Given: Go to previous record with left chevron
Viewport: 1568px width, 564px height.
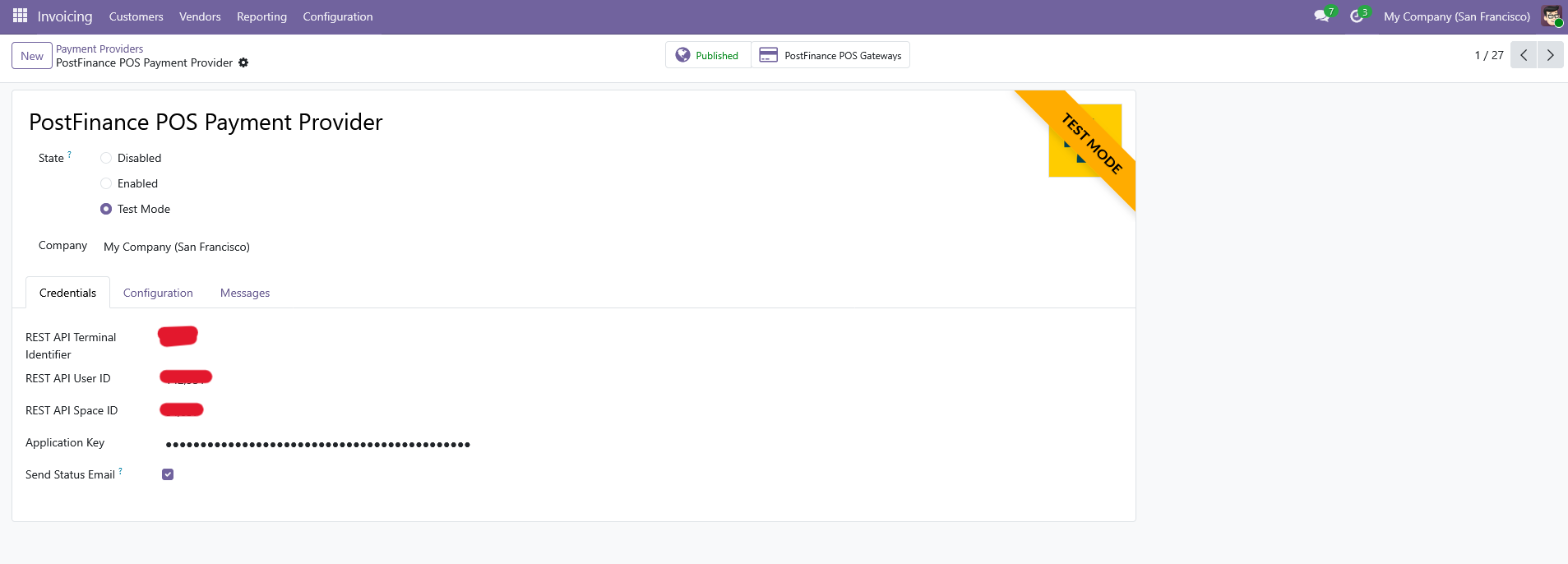Looking at the screenshot, I should click(x=1524, y=55).
